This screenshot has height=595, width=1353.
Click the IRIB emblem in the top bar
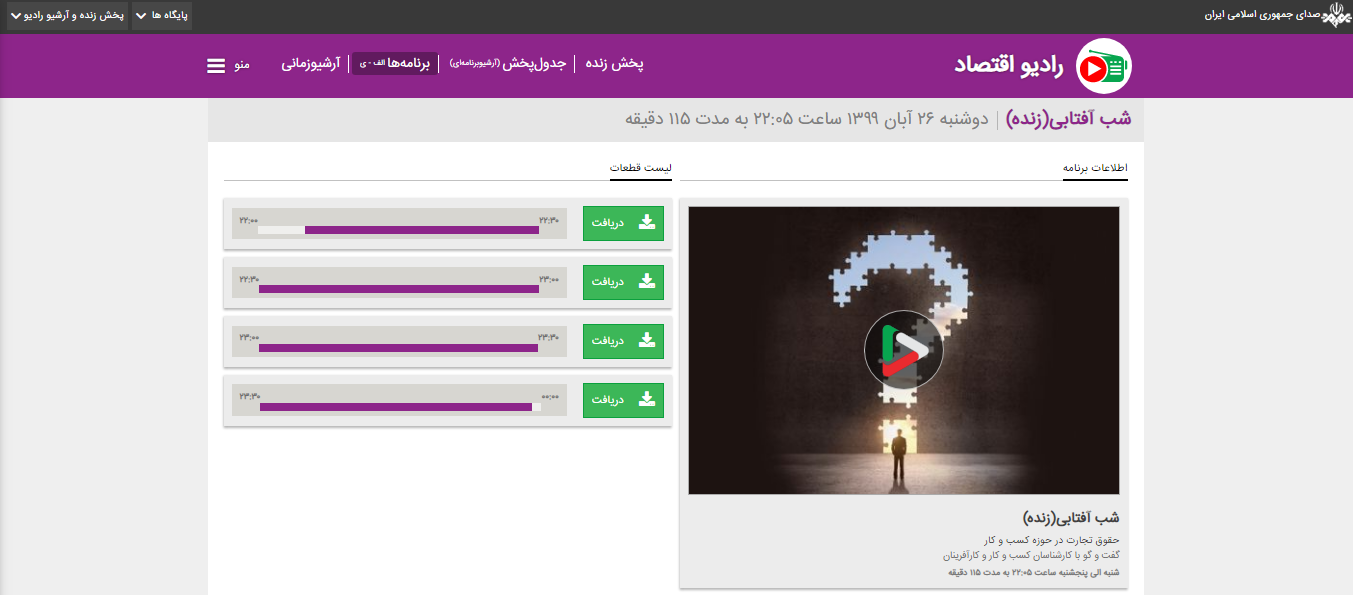coord(1337,16)
